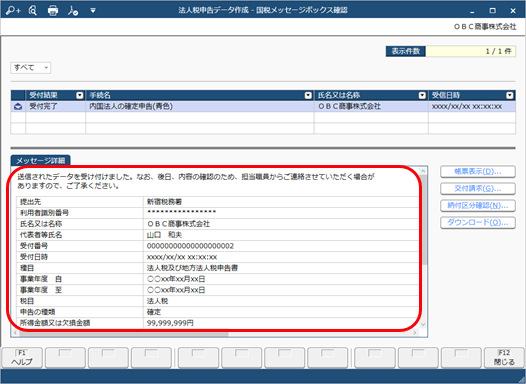Click the search-plus icon in the title bar
The height and width of the screenshot is (384, 526).
[x=13, y=10]
